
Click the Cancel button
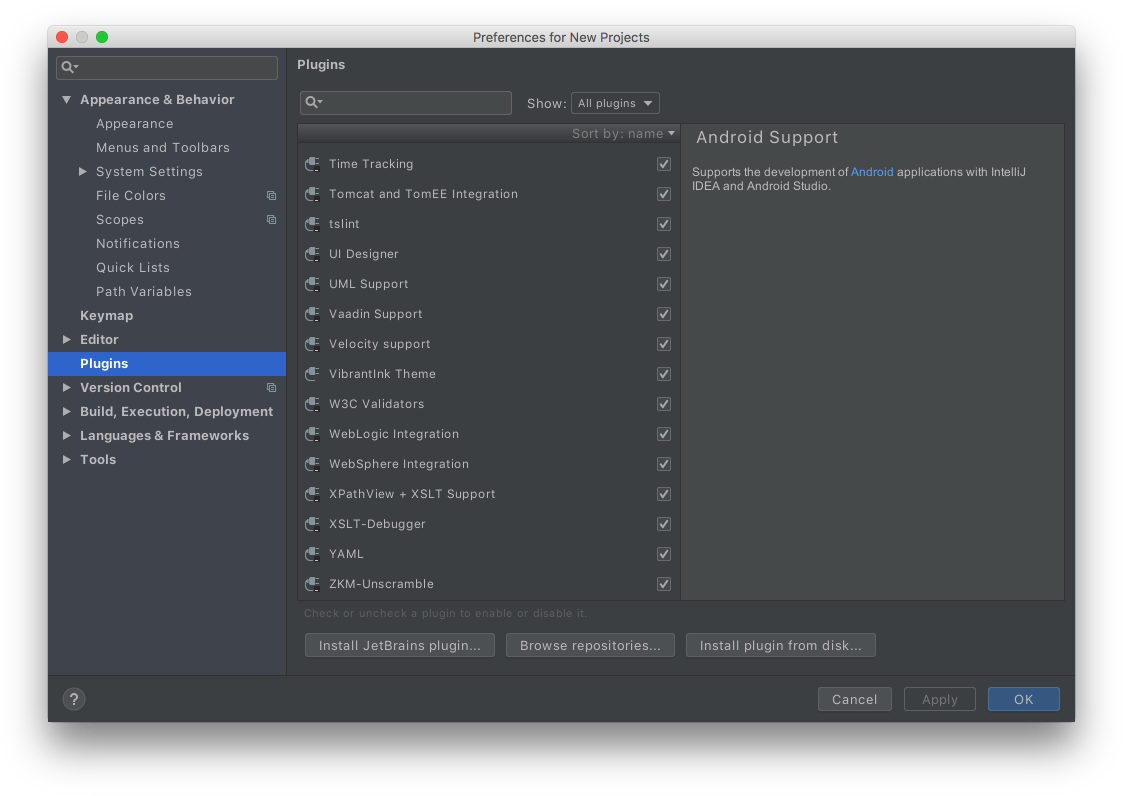(854, 699)
